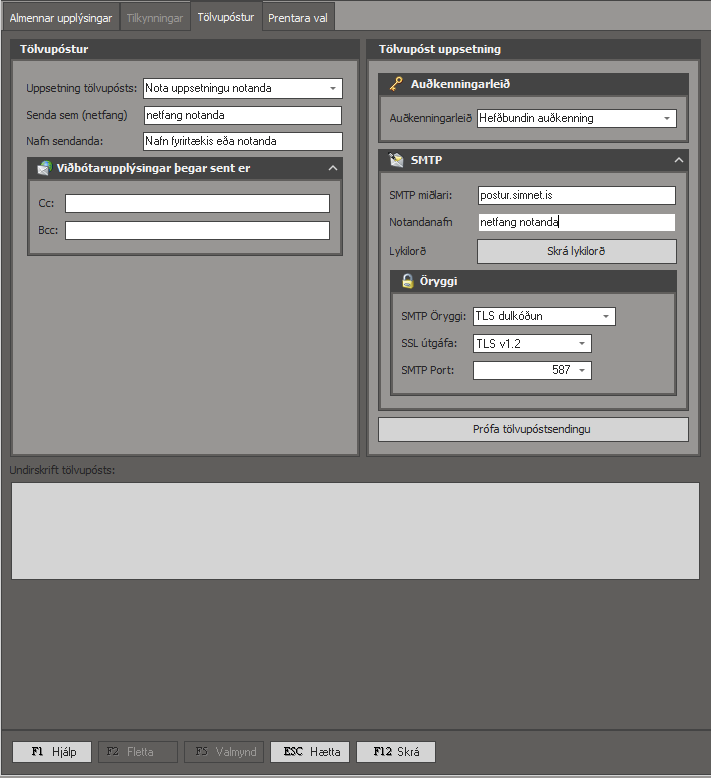
Task: Open the Auðkenningarleið dropdown
Action: pos(666,118)
